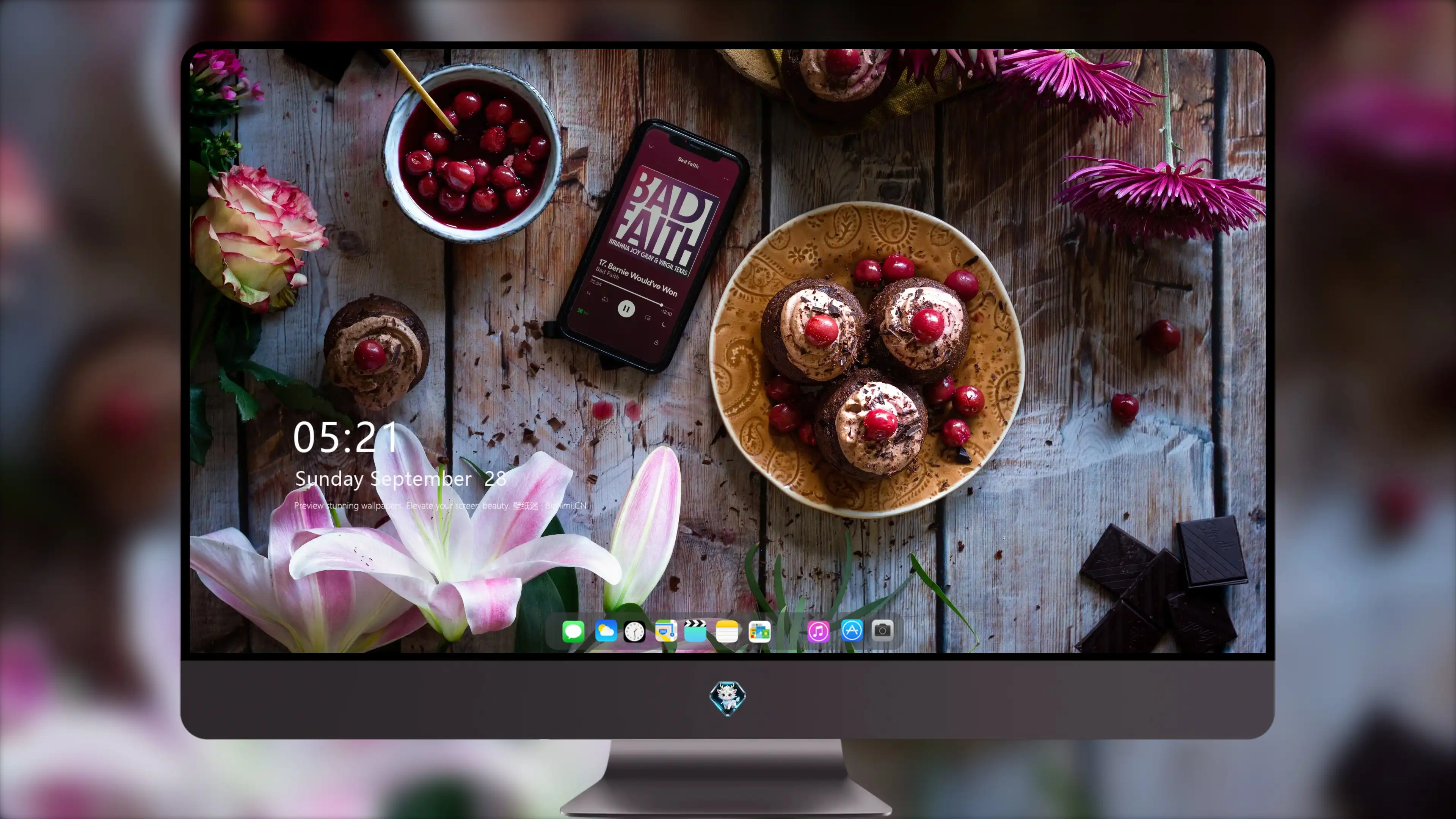Open the photo gallery app in dock
The image size is (1456, 819).
click(x=759, y=631)
